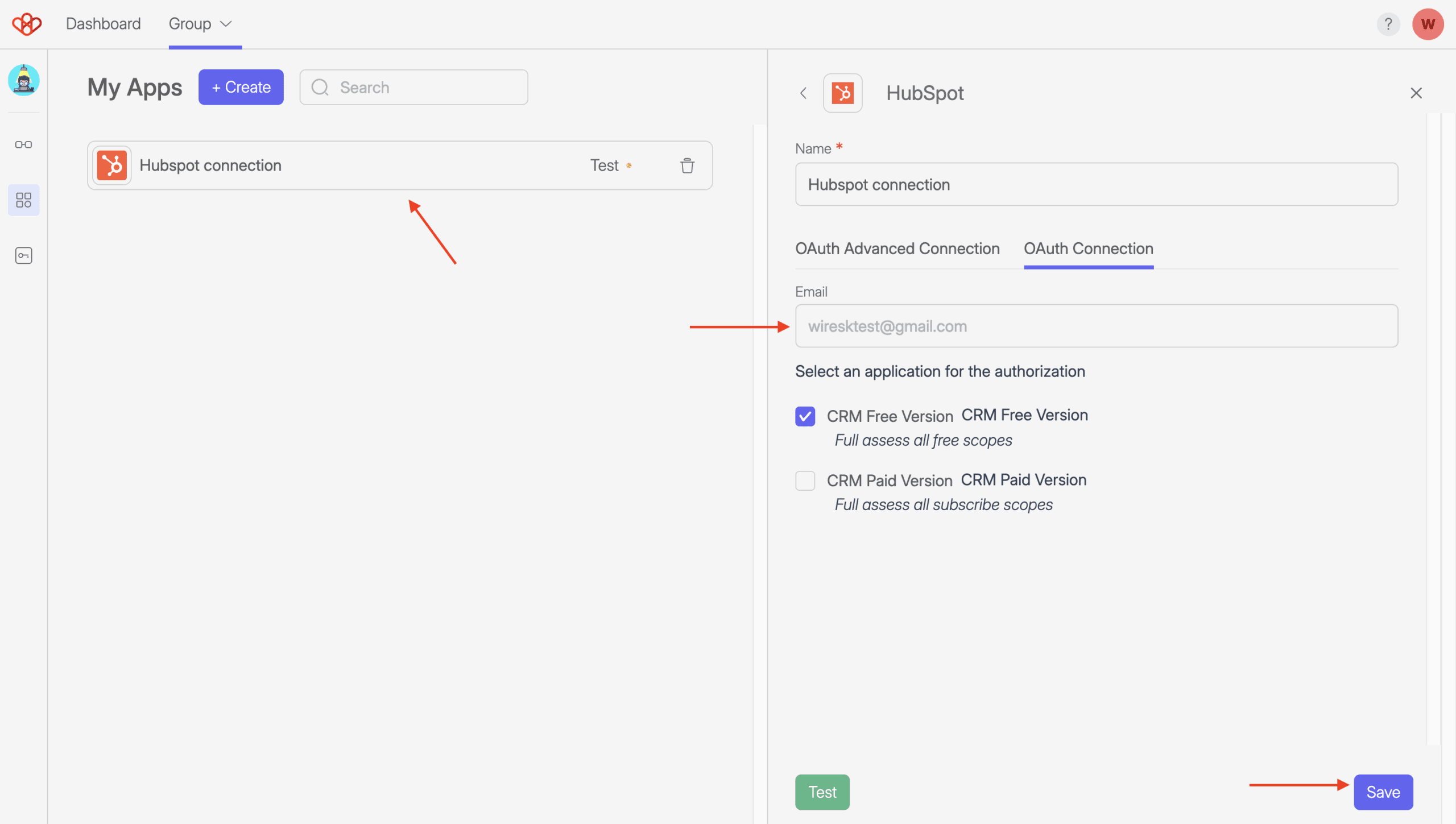Open the help question mark icon
Image resolution: width=1456 pixels, height=824 pixels.
point(1388,24)
